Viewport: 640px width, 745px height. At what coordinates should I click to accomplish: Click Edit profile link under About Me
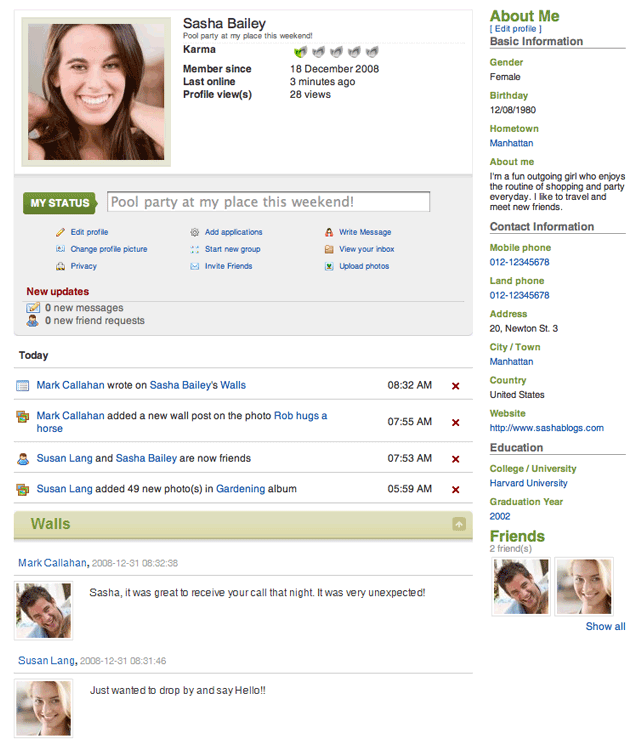click(x=515, y=29)
